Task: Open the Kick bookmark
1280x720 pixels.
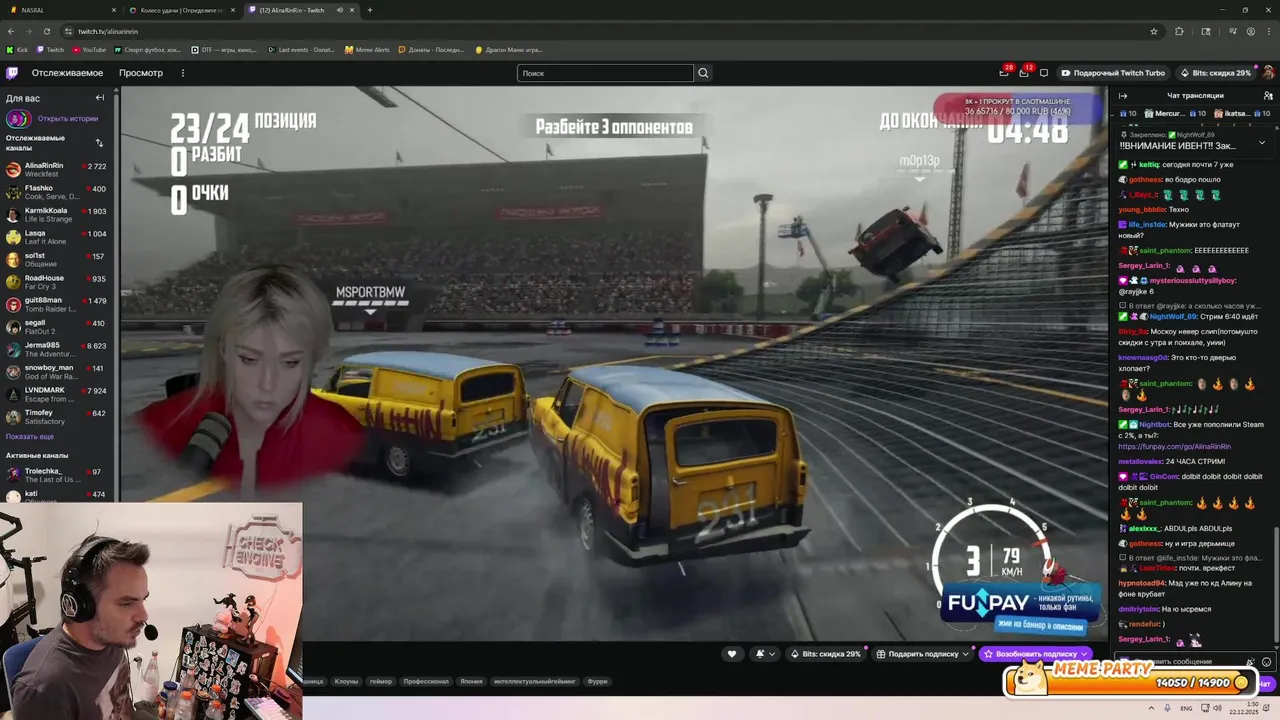Action: 17,49
